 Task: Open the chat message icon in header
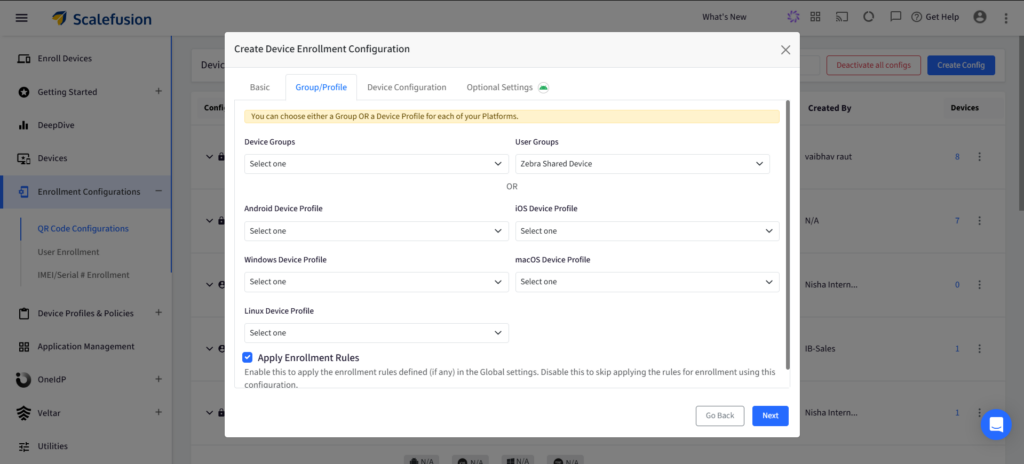[x=896, y=17]
